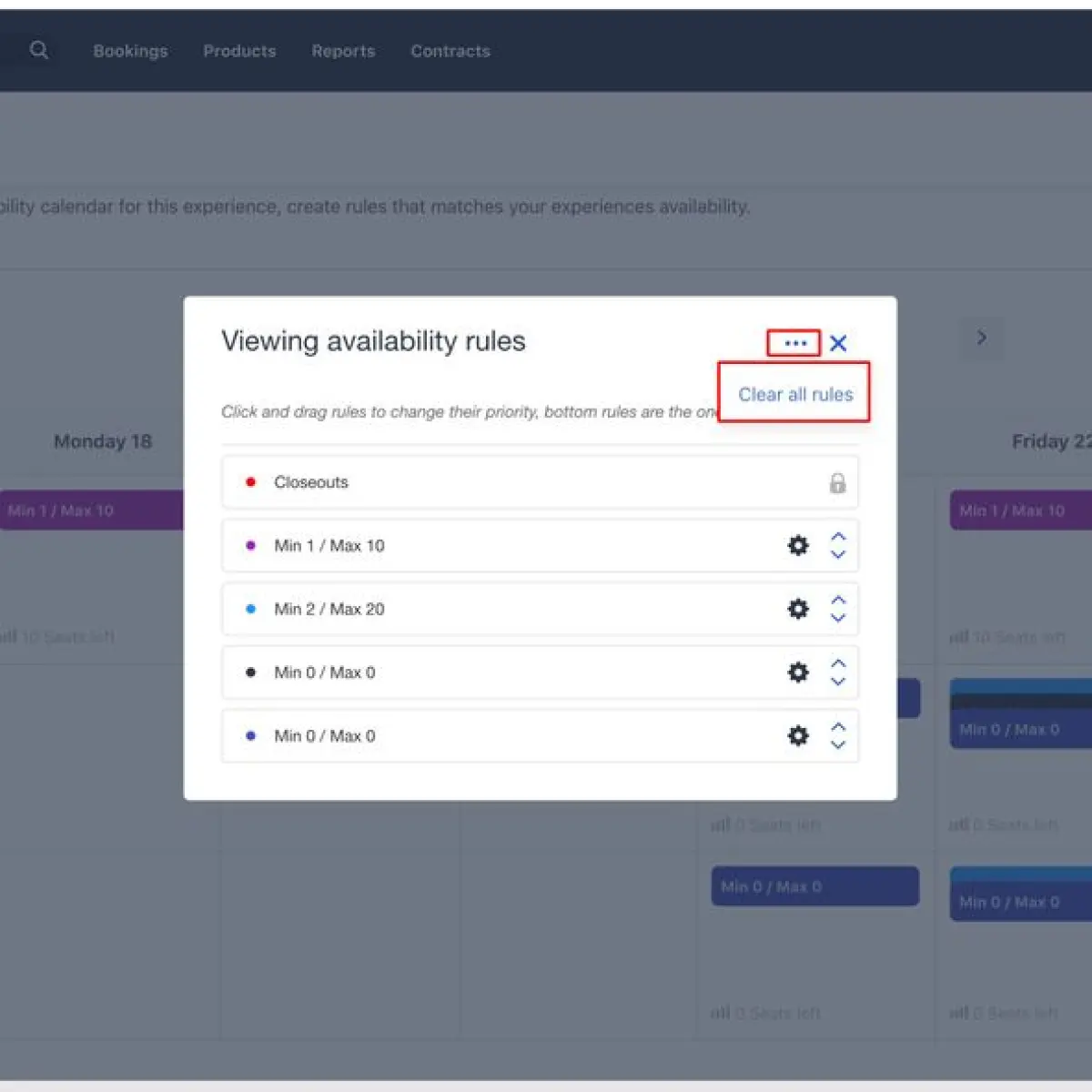The width and height of the screenshot is (1092, 1092).
Task: Go to next week with calendar arrow
Action: [982, 338]
